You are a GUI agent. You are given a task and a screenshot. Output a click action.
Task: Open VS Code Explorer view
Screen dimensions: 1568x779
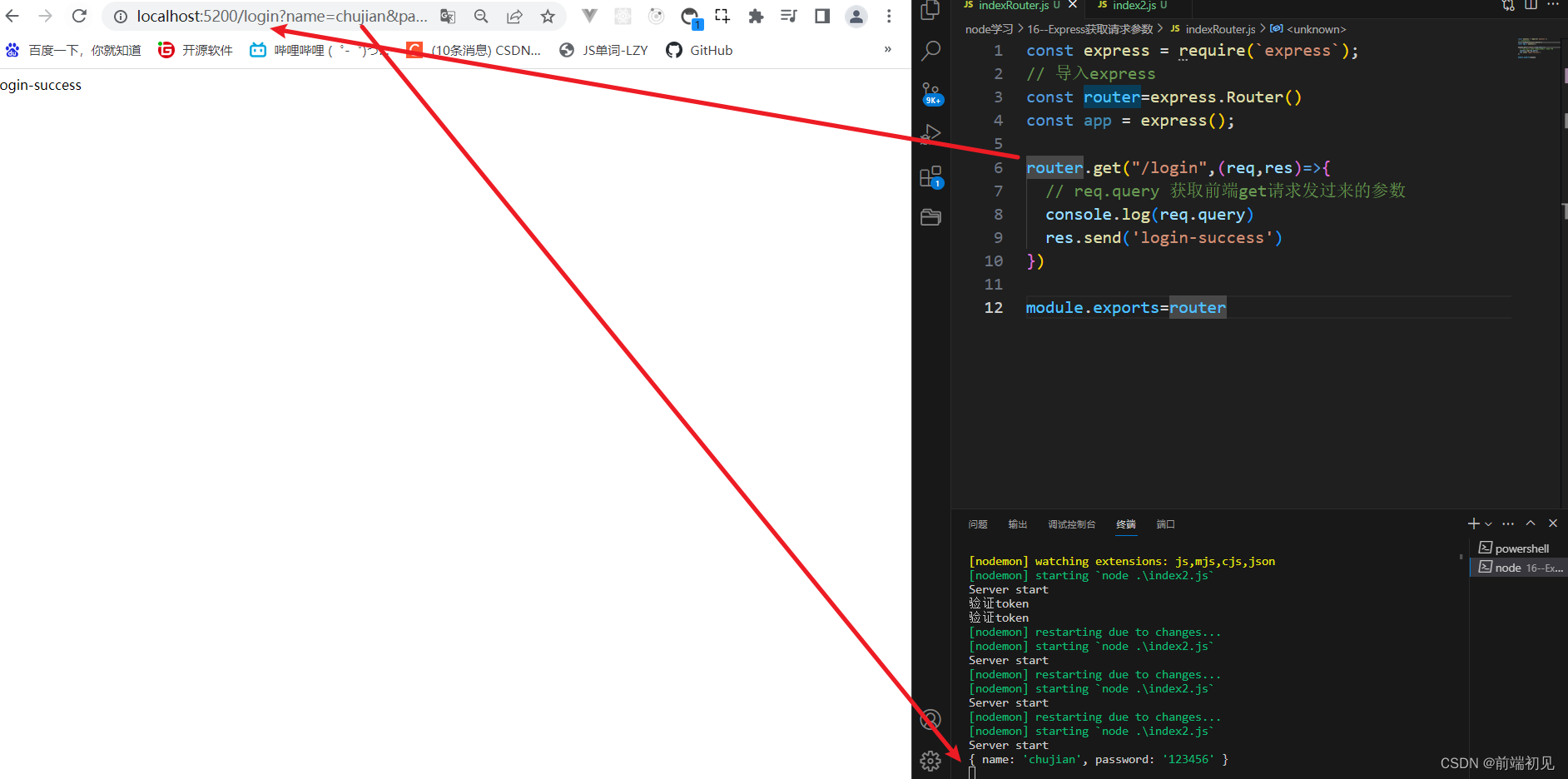931,10
